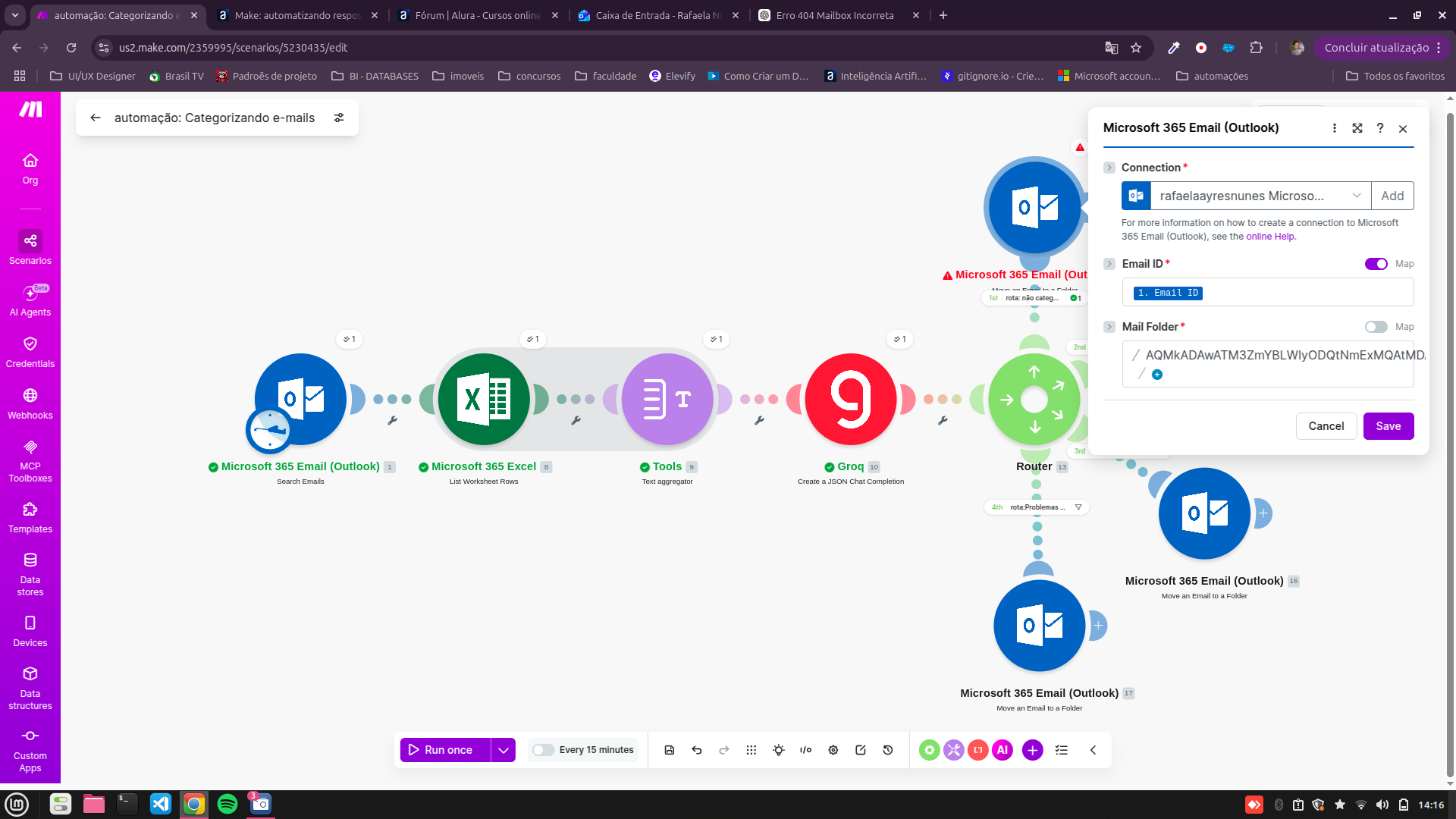Open the 4th route filter label
The image size is (1456, 819).
(1037, 507)
